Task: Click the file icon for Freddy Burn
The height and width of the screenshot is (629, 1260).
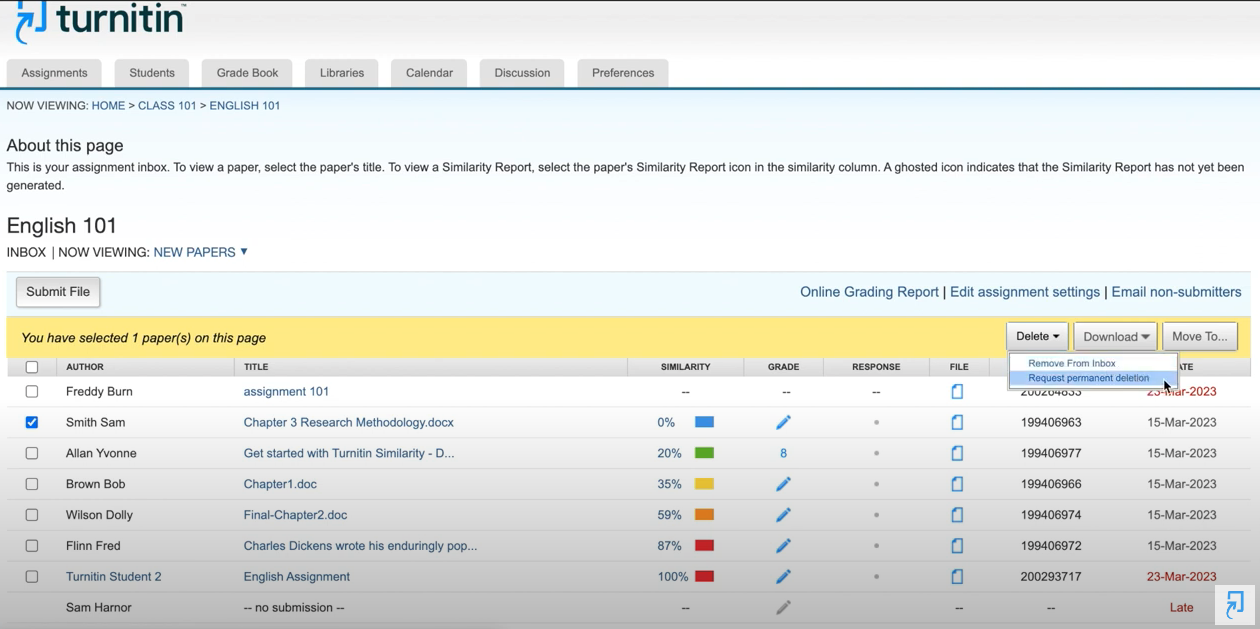Action: coord(957,392)
